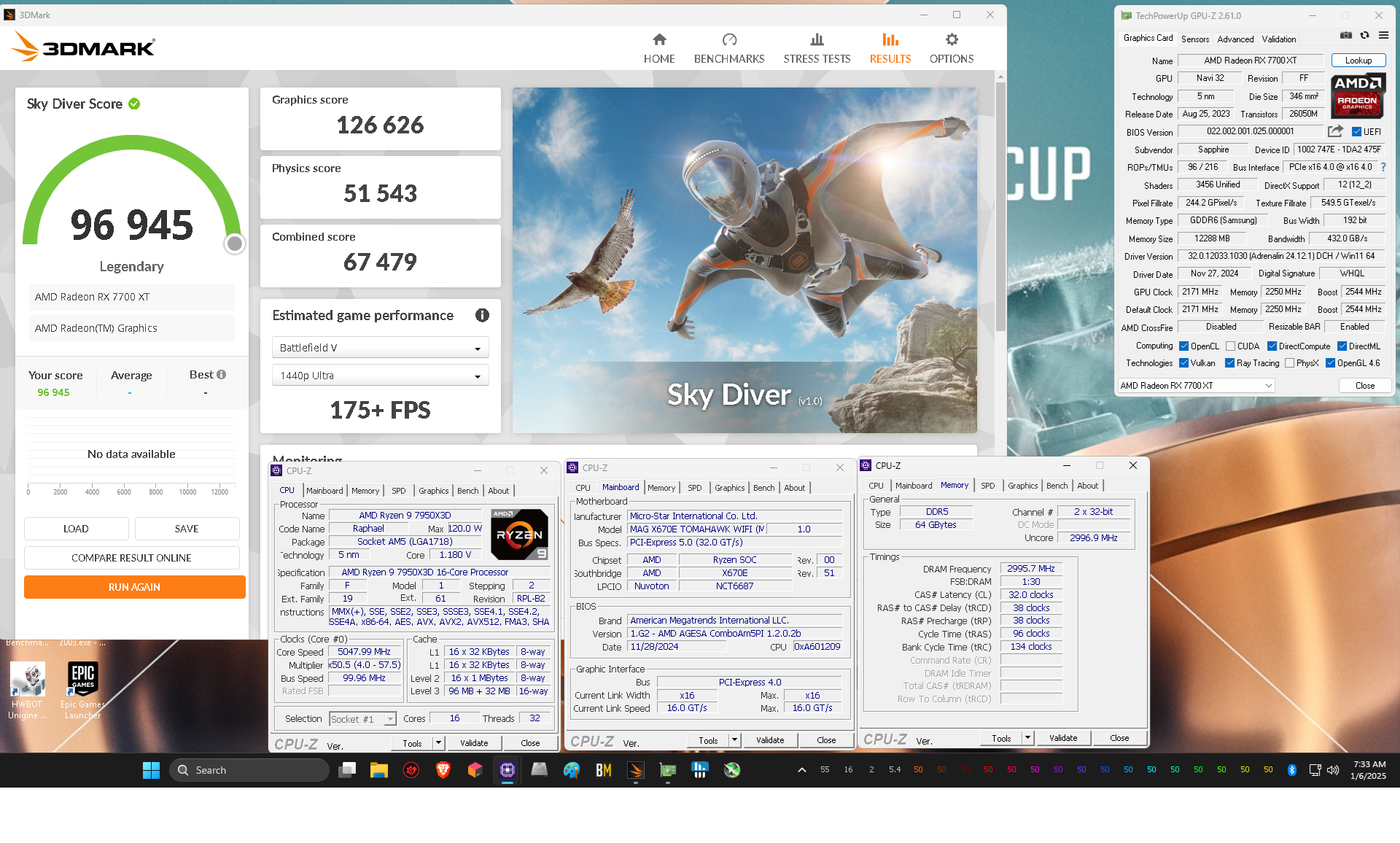Go to 3DMark Home icon

click(659, 39)
